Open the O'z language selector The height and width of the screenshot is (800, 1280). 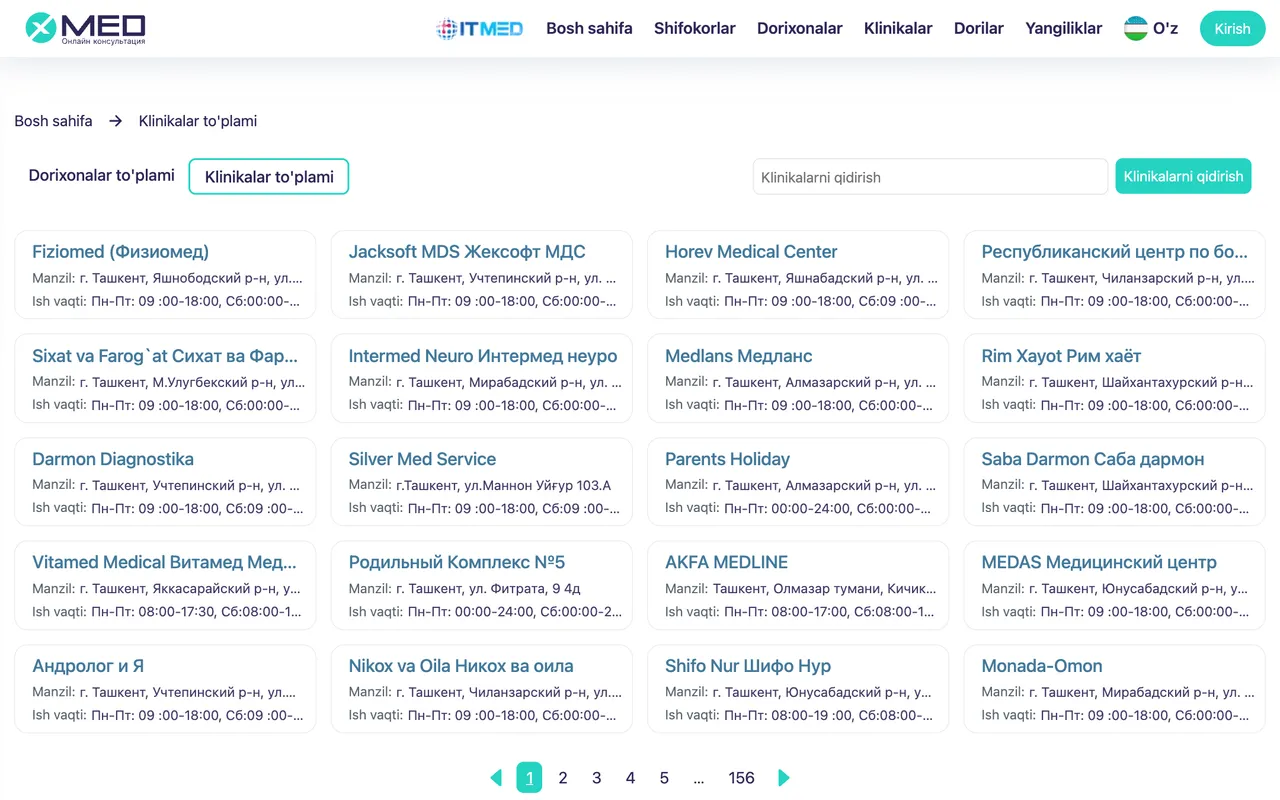[1151, 28]
